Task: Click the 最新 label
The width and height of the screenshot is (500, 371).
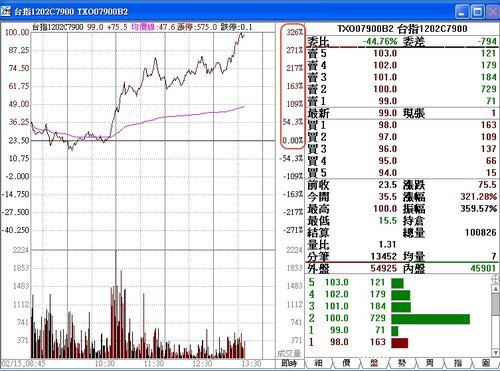Action: coord(318,113)
